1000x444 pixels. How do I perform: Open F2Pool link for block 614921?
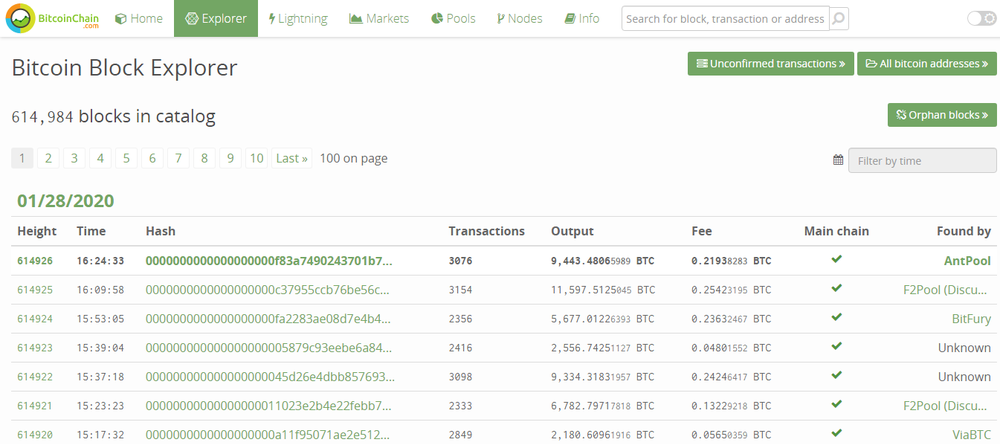pyautogui.click(x=947, y=406)
